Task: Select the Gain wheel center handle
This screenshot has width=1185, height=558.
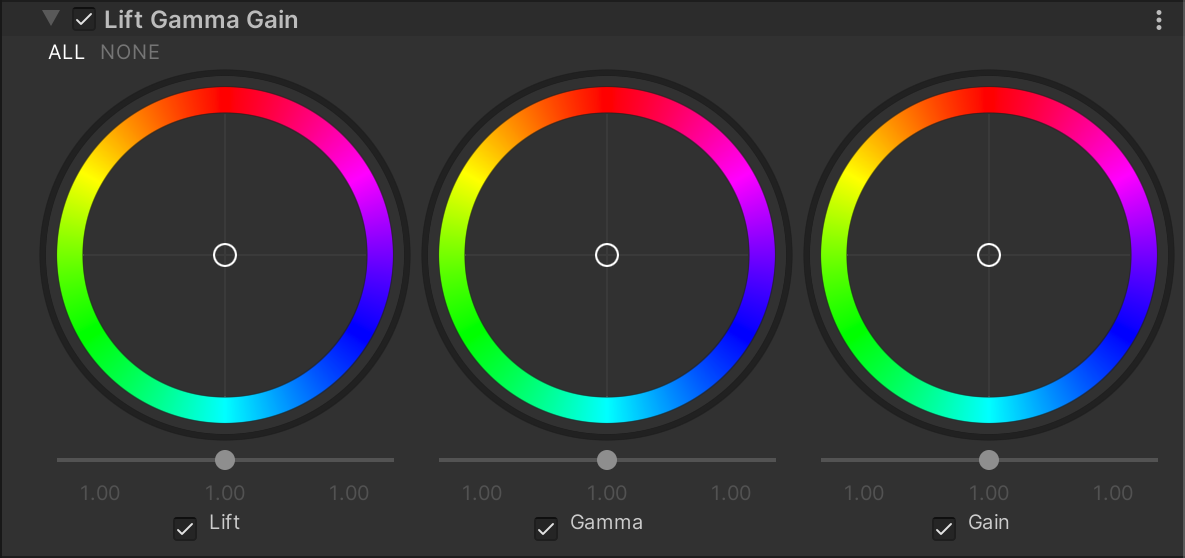Action: point(989,255)
